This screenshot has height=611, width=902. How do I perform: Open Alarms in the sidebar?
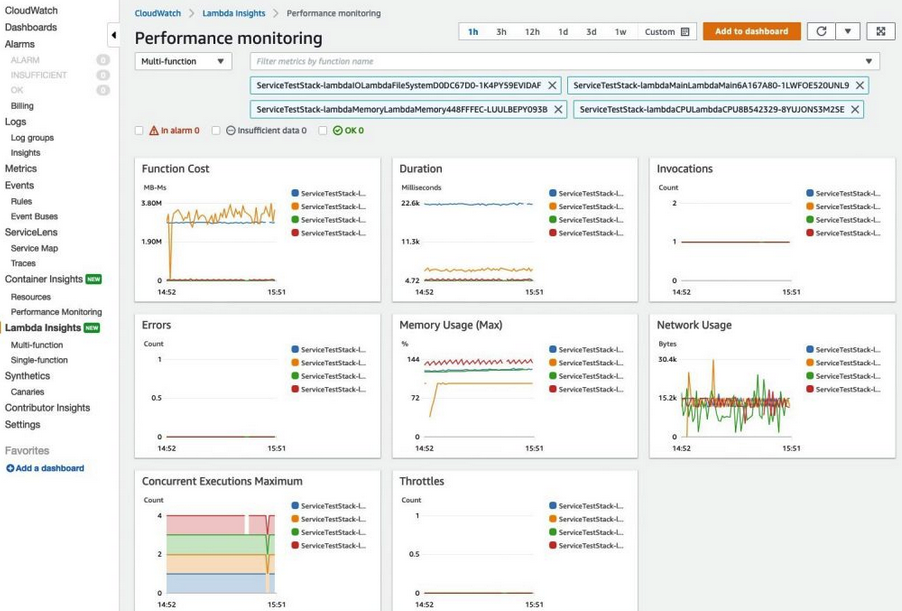pyautogui.click(x=20, y=44)
